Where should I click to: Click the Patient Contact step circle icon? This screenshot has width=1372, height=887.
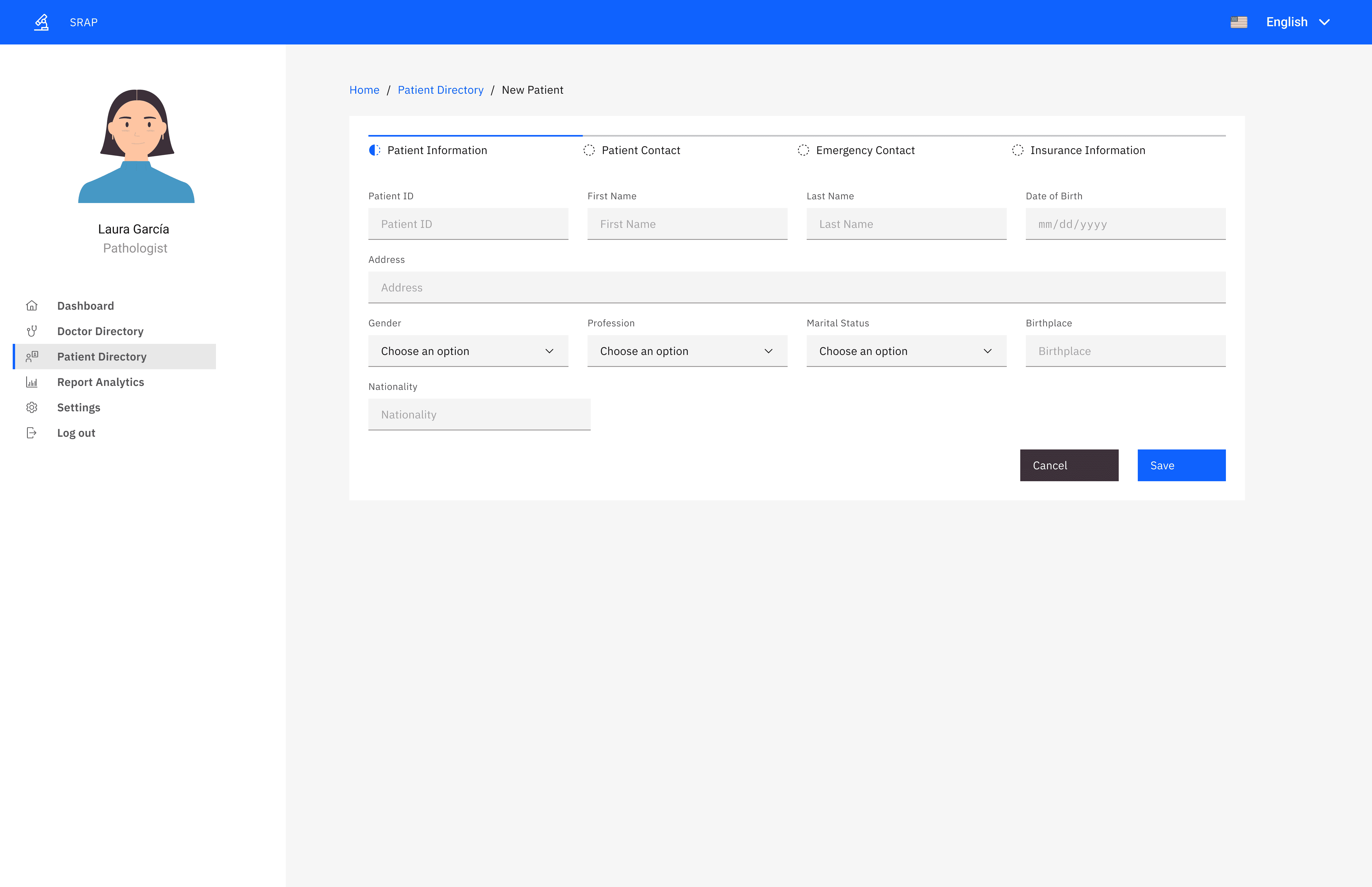(589, 150)
